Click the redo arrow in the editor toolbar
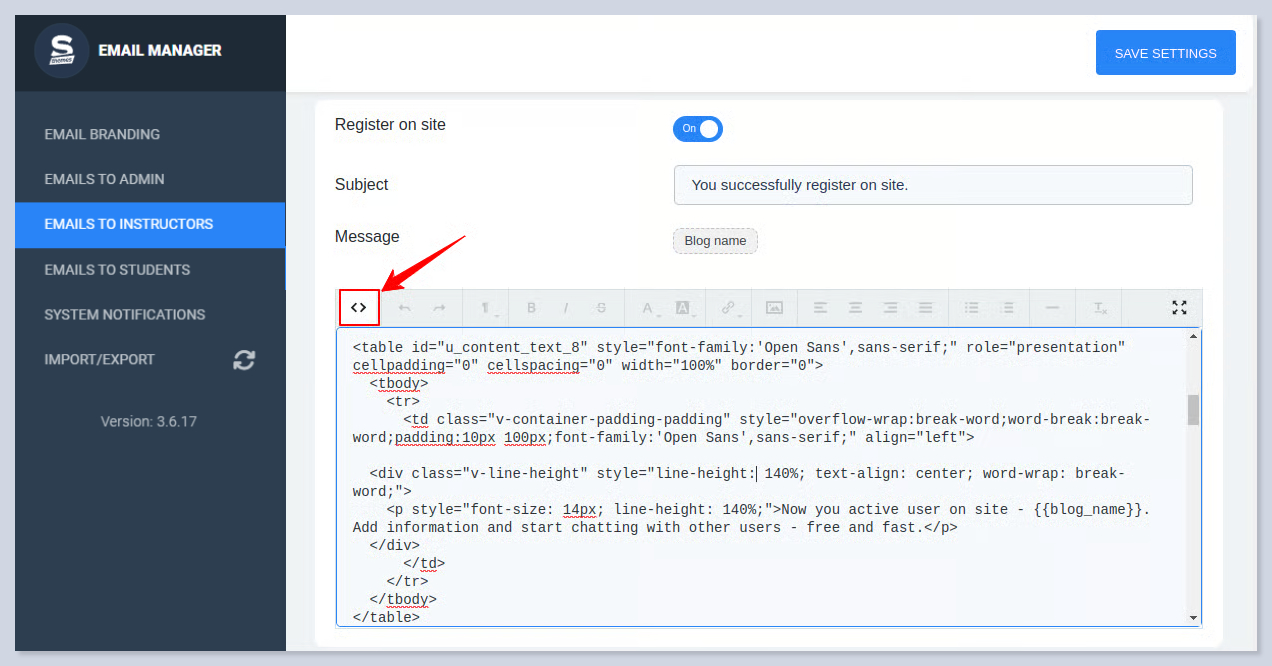The width and height of the screenshot is (1272, 666). (439, 308)
